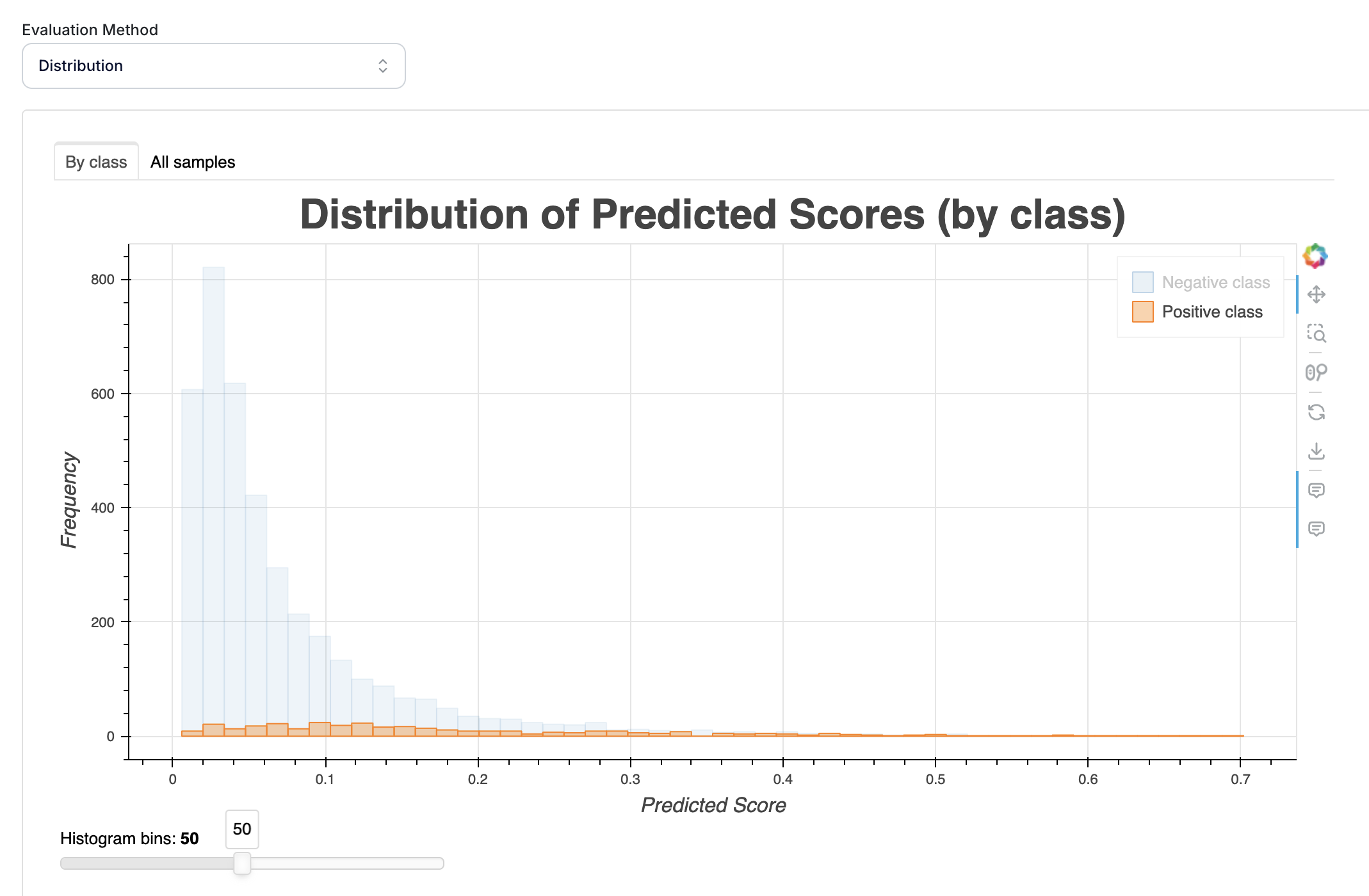Viewport: 1369px width, 896px height.
Task: Click the slider value bubble showing 50
Action: coord(242,829)
